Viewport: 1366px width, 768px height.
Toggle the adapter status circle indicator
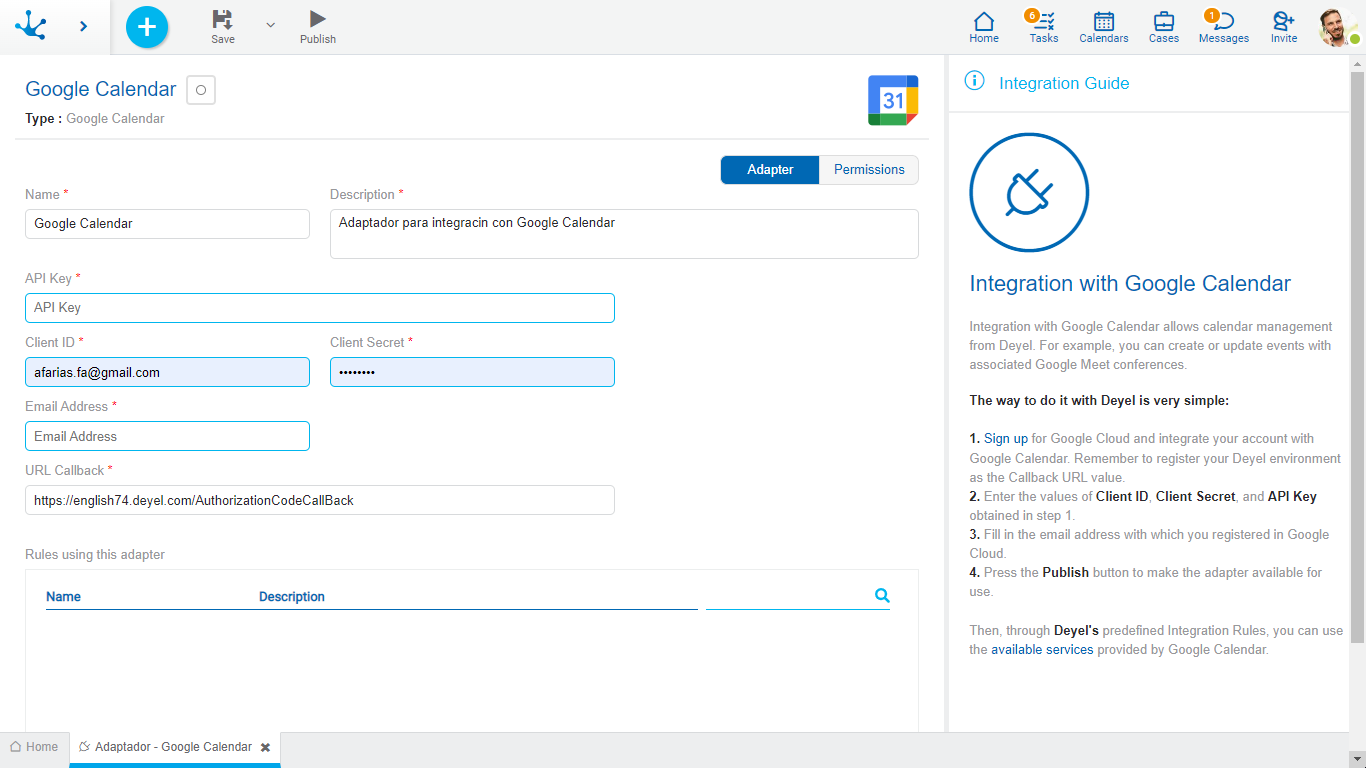click(x=201, y=90)
